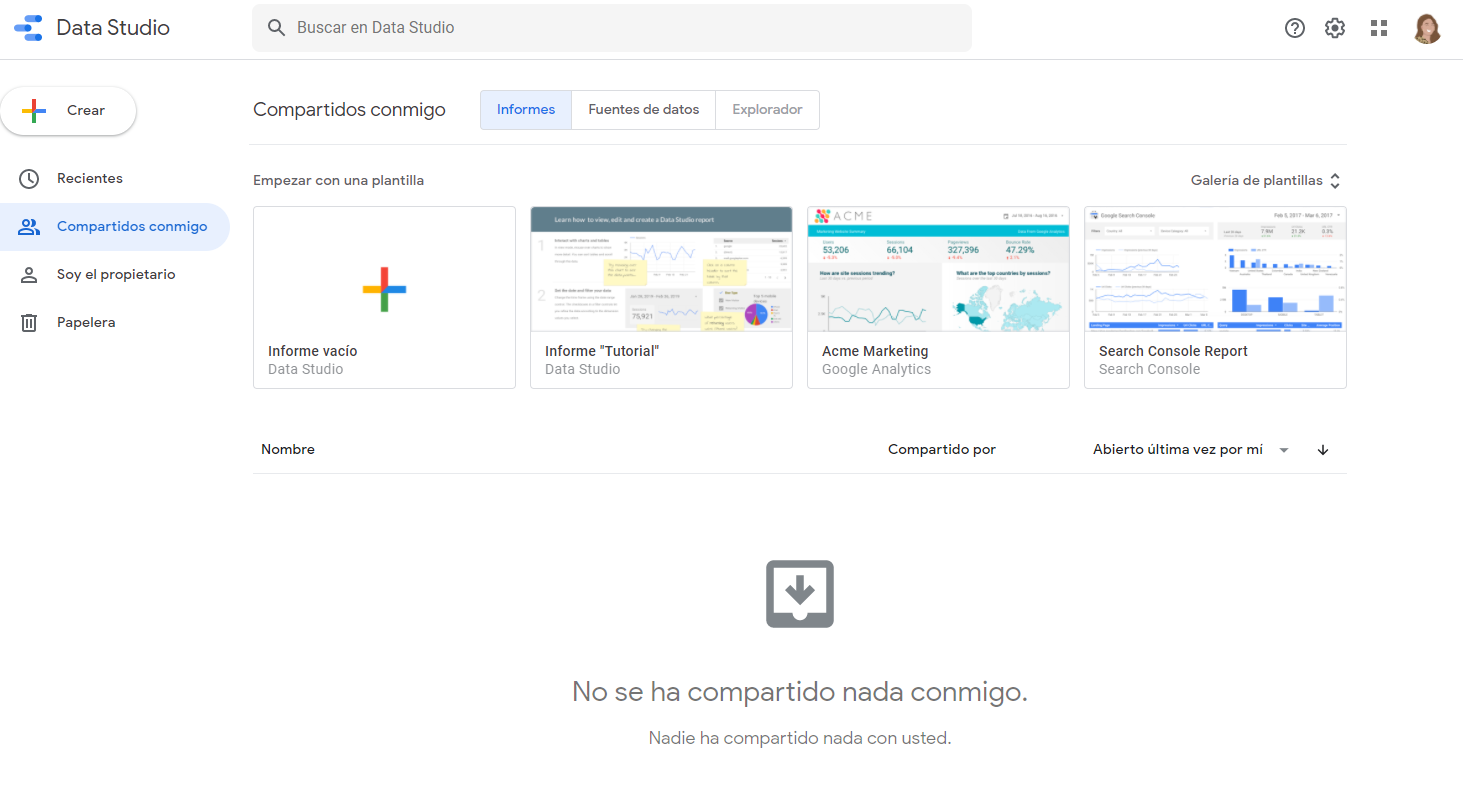Viewport: 1463px width, 803px height.
Task: Click the Search Console Report card title
Action: tap(1173, 352)
